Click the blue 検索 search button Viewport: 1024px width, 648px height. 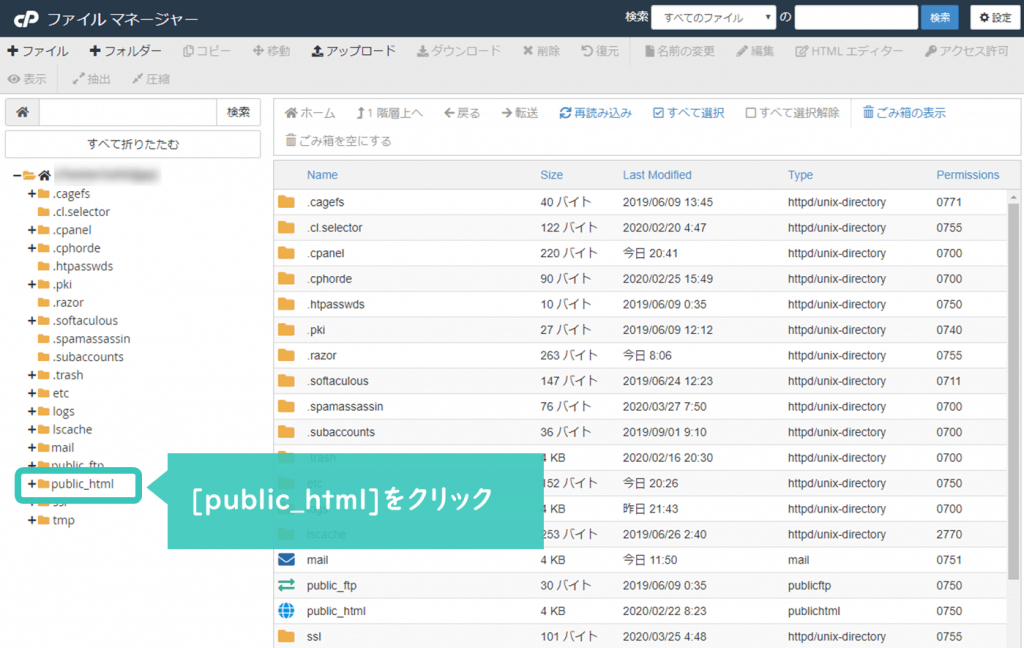[940, 18]
